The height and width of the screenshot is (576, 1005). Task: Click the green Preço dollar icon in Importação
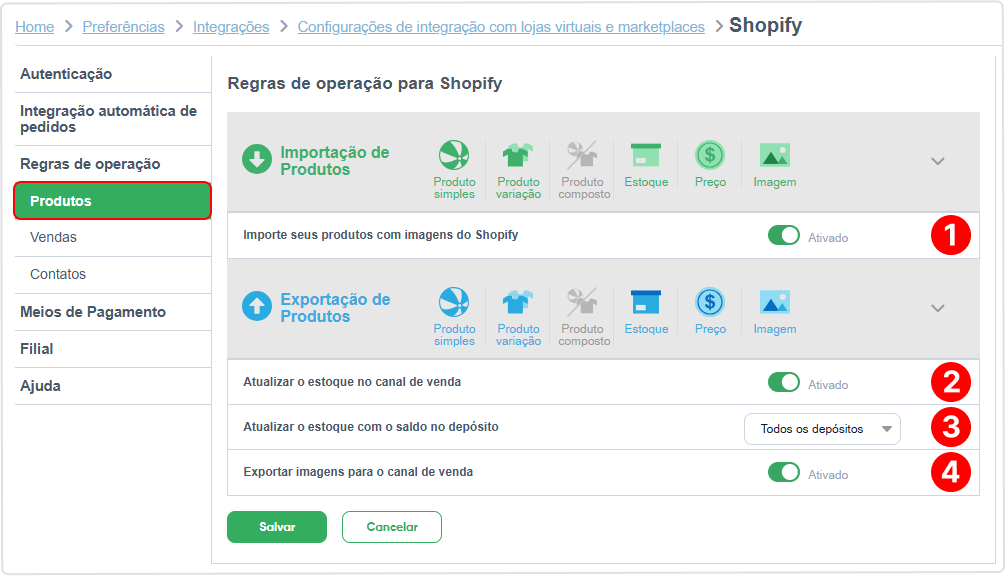pos(710,155)
